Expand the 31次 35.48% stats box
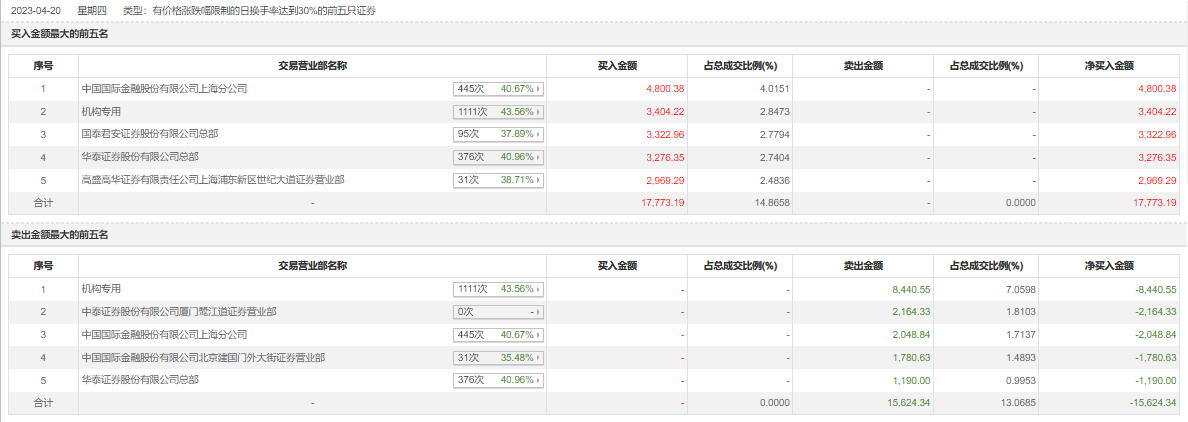 pyautogui.click(x=498, y=357)
